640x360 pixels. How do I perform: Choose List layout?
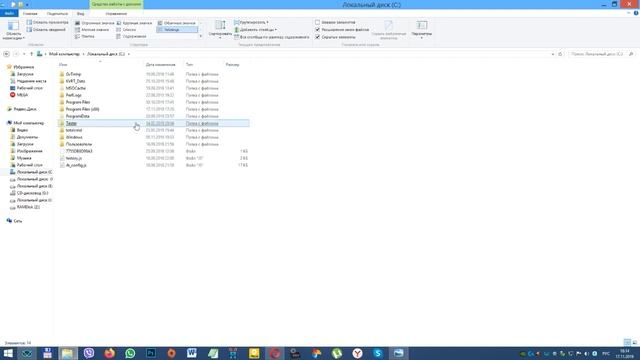click(126, 30)
